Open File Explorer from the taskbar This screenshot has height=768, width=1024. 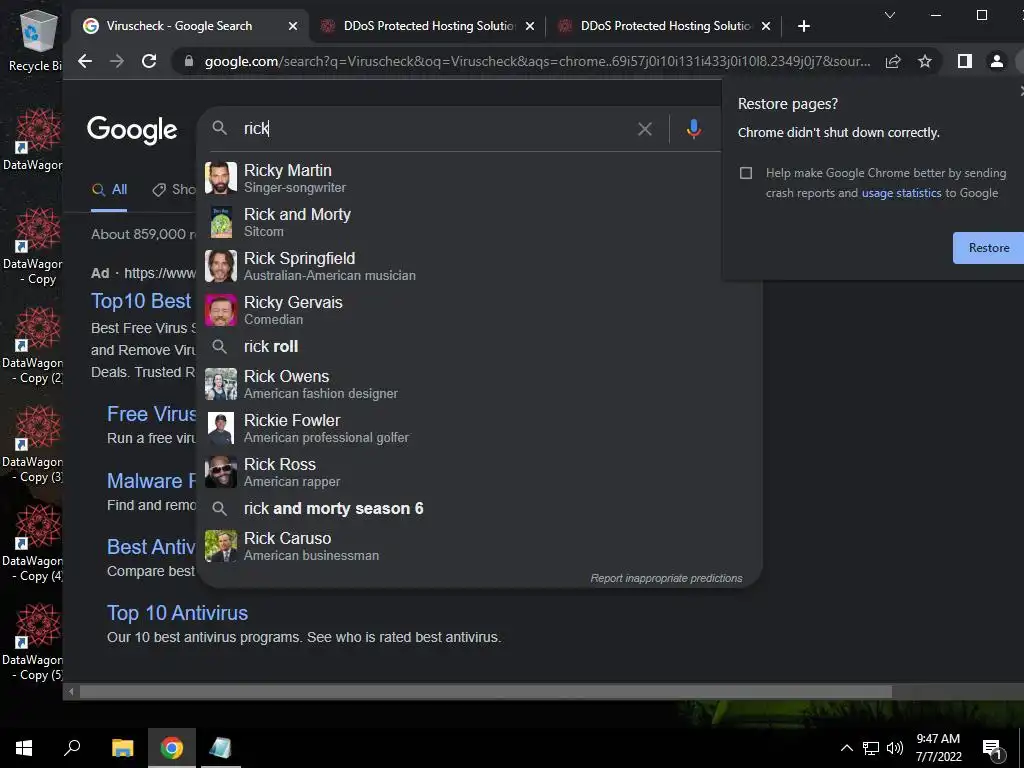(x=122, y=748)
